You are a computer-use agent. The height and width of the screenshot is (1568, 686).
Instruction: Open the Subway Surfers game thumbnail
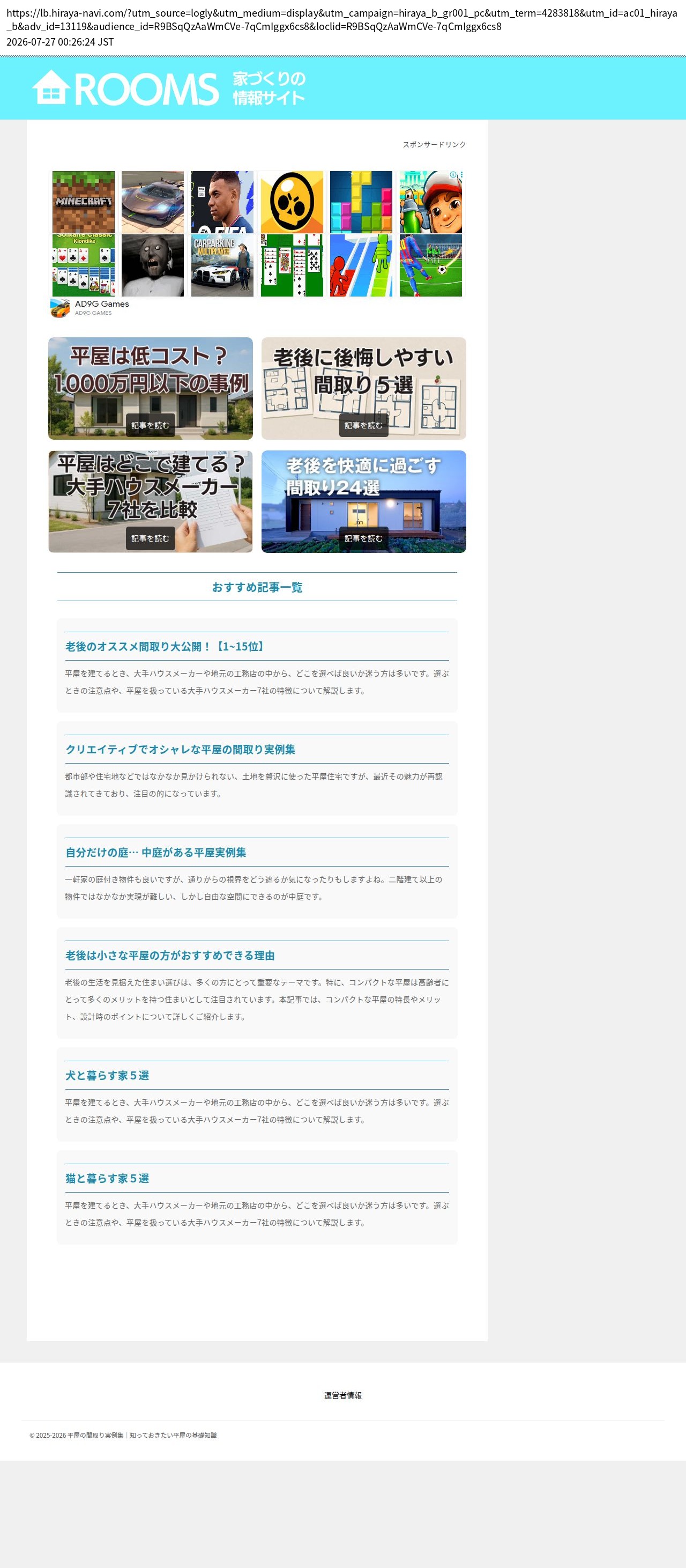coord(430,202)
